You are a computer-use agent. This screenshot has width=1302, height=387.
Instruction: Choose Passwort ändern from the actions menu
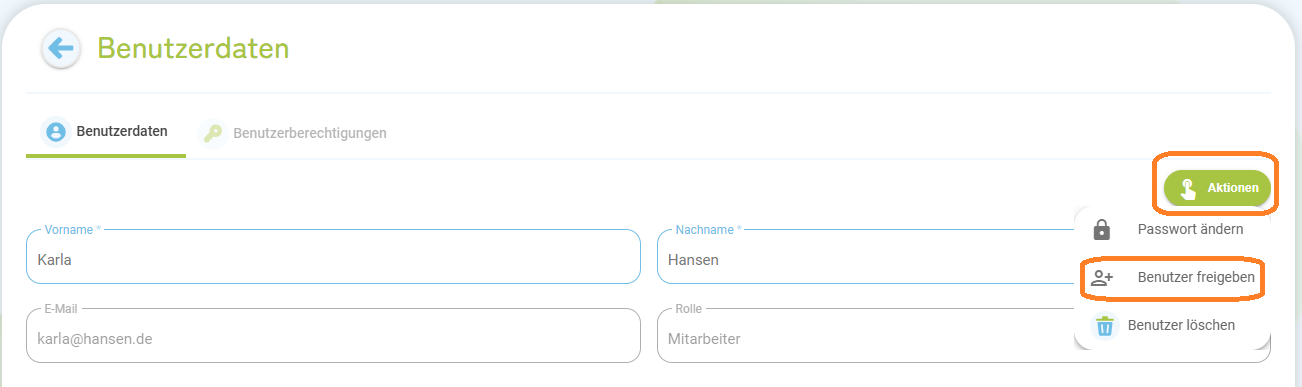1172,229
